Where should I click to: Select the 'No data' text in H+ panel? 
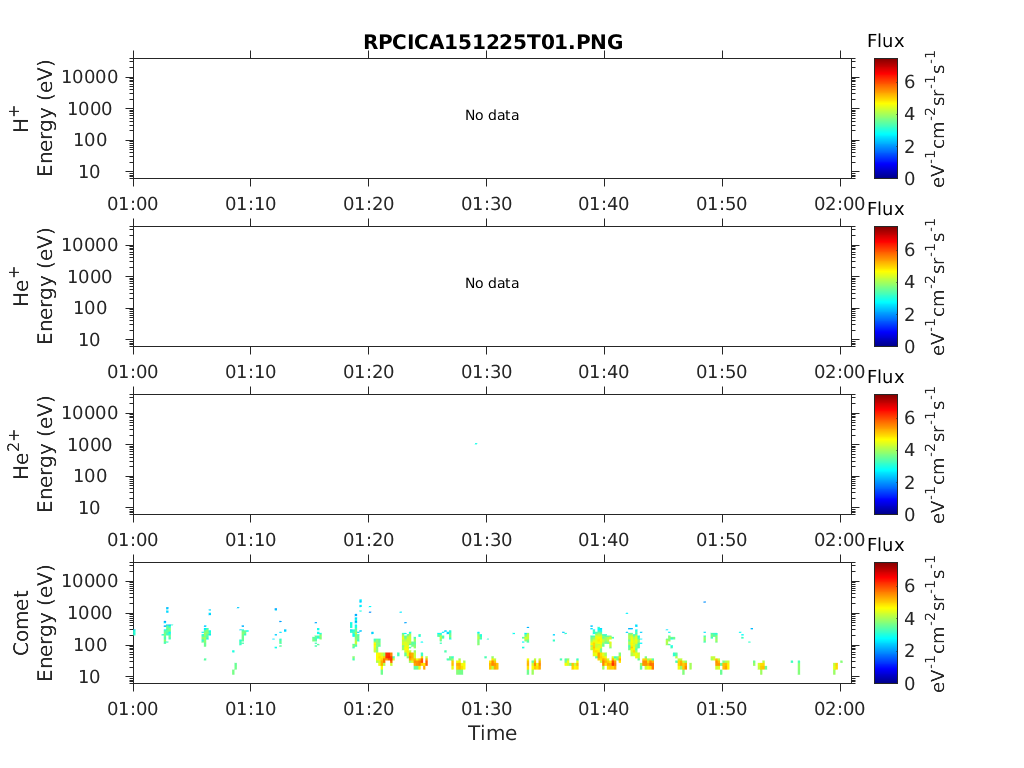492,115
